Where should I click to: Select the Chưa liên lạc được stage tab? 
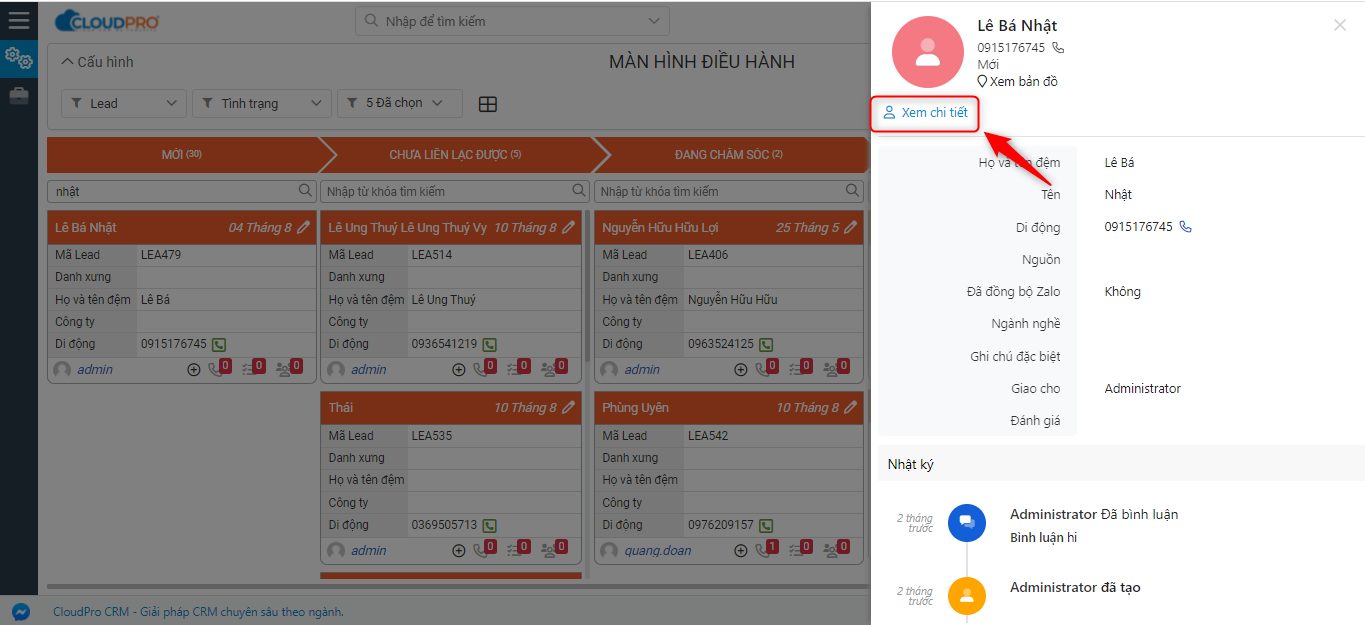click(455, 155)
